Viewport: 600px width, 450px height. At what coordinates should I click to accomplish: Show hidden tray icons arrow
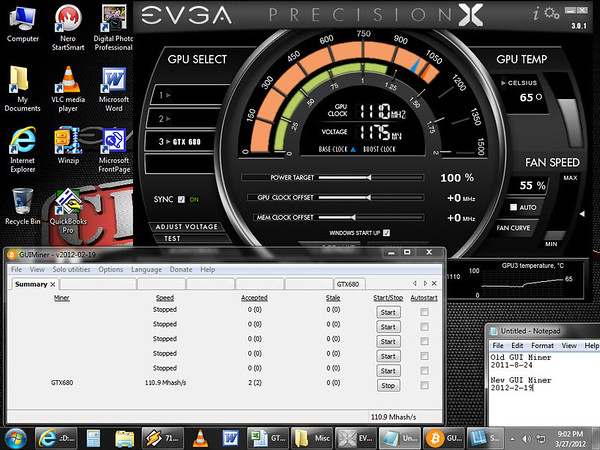[x=512, y=439]
